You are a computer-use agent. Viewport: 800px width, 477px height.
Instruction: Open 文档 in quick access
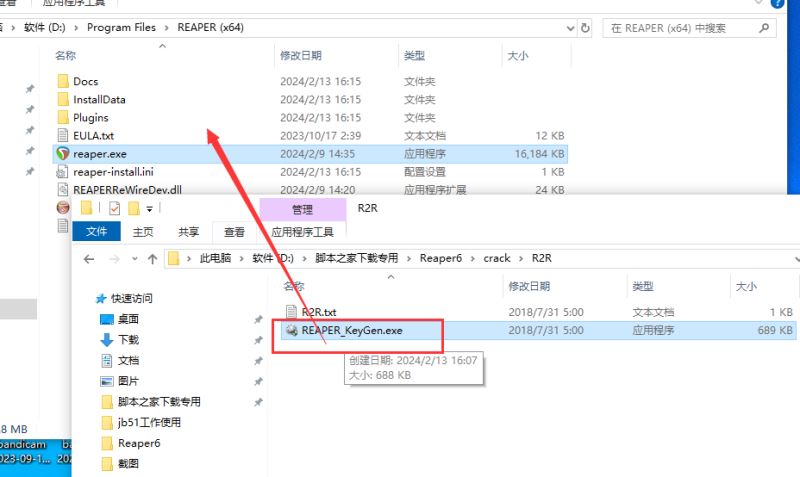point(128,361)
